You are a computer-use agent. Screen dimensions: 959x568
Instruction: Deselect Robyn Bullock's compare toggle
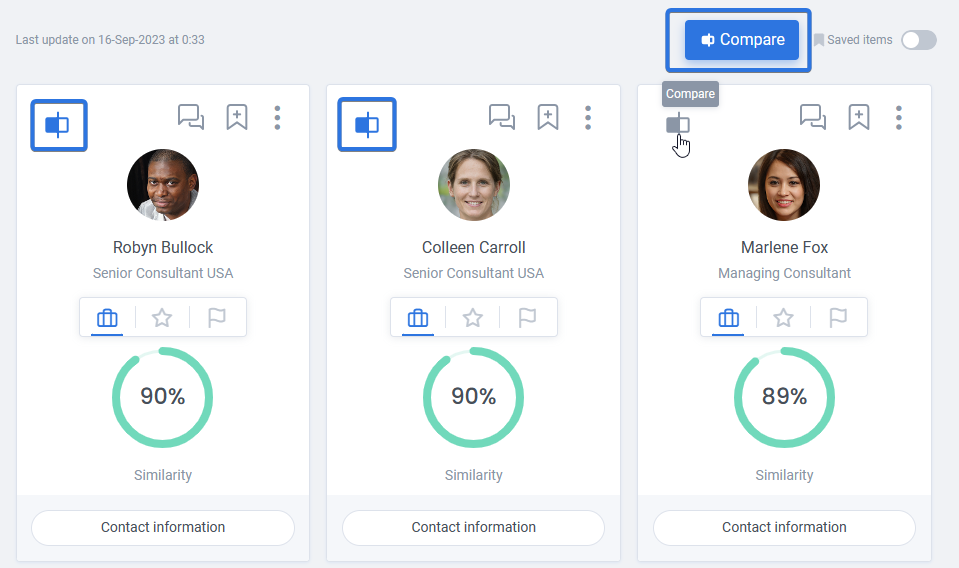tap(57, 125)
